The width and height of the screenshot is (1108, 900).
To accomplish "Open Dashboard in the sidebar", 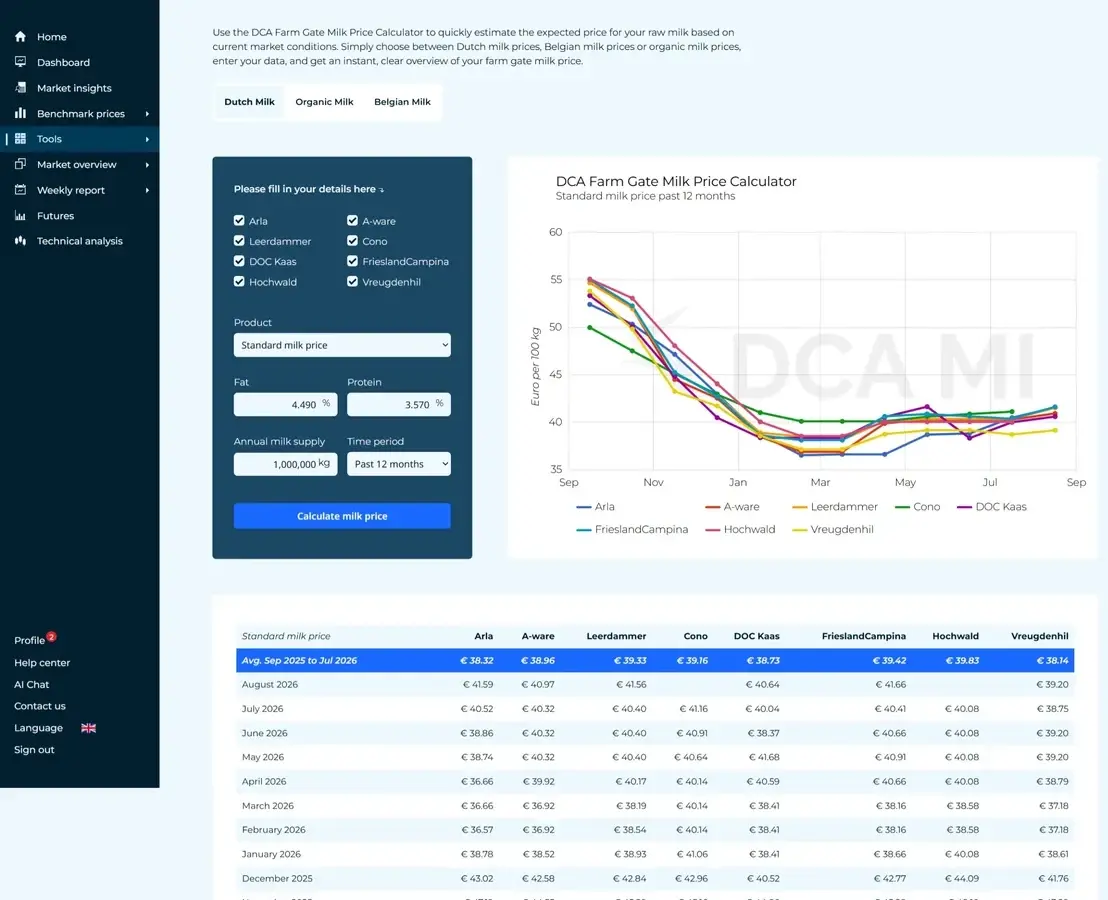I will (x=63, y=62).
